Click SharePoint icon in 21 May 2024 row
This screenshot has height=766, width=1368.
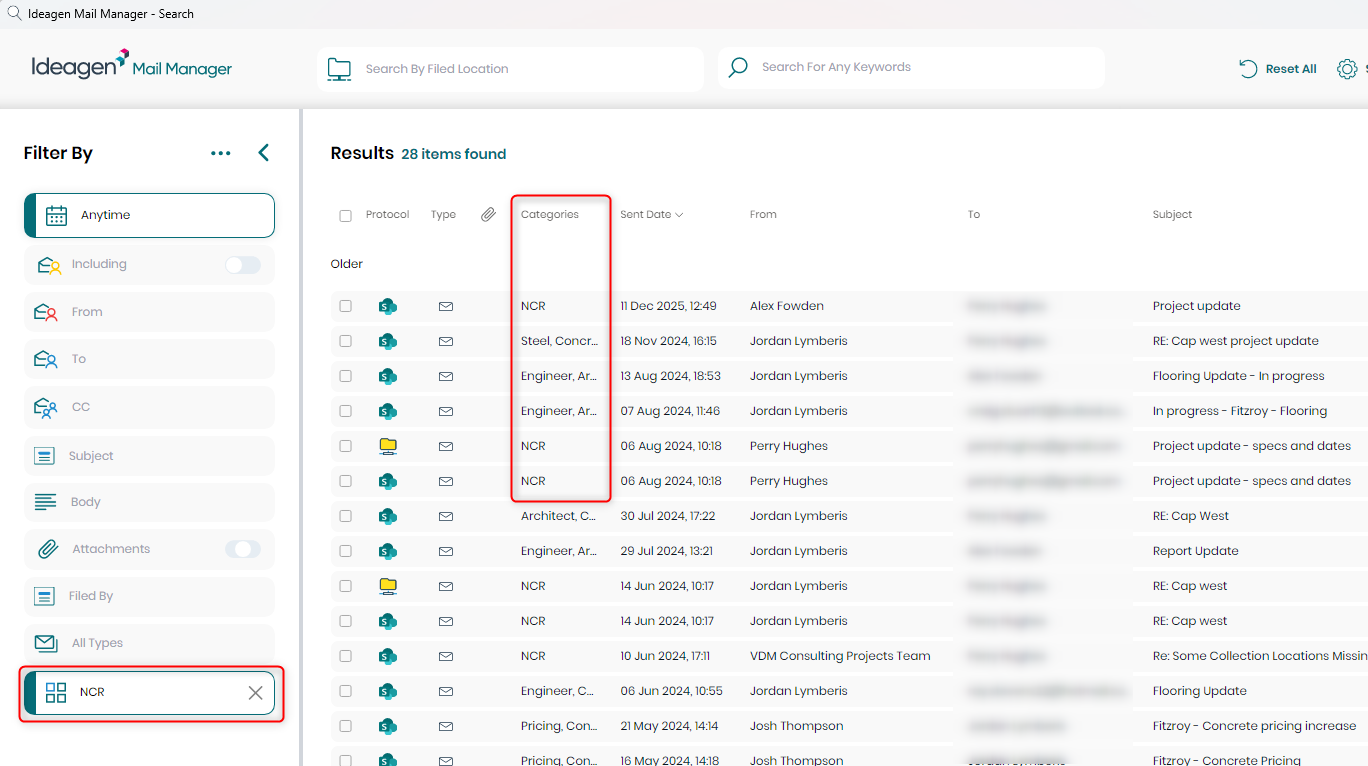tap(387, 726)
